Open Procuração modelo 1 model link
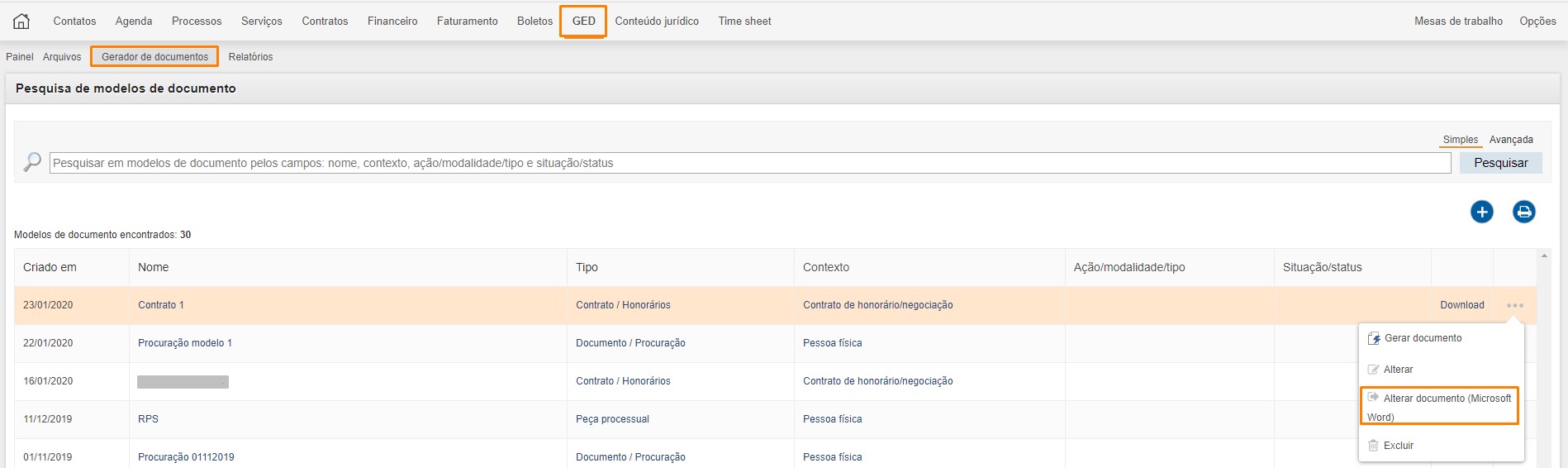Viewport: 1568px width, 468px height. 185,343
